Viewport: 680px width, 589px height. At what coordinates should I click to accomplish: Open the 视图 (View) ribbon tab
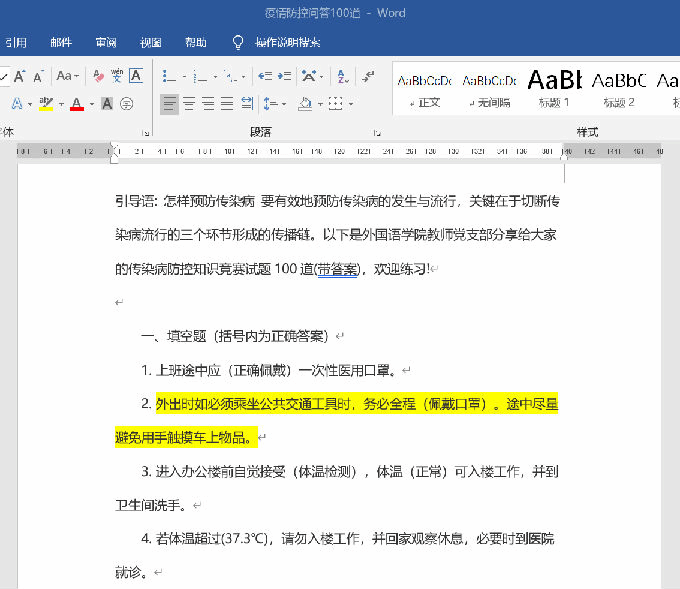(150, 42)
